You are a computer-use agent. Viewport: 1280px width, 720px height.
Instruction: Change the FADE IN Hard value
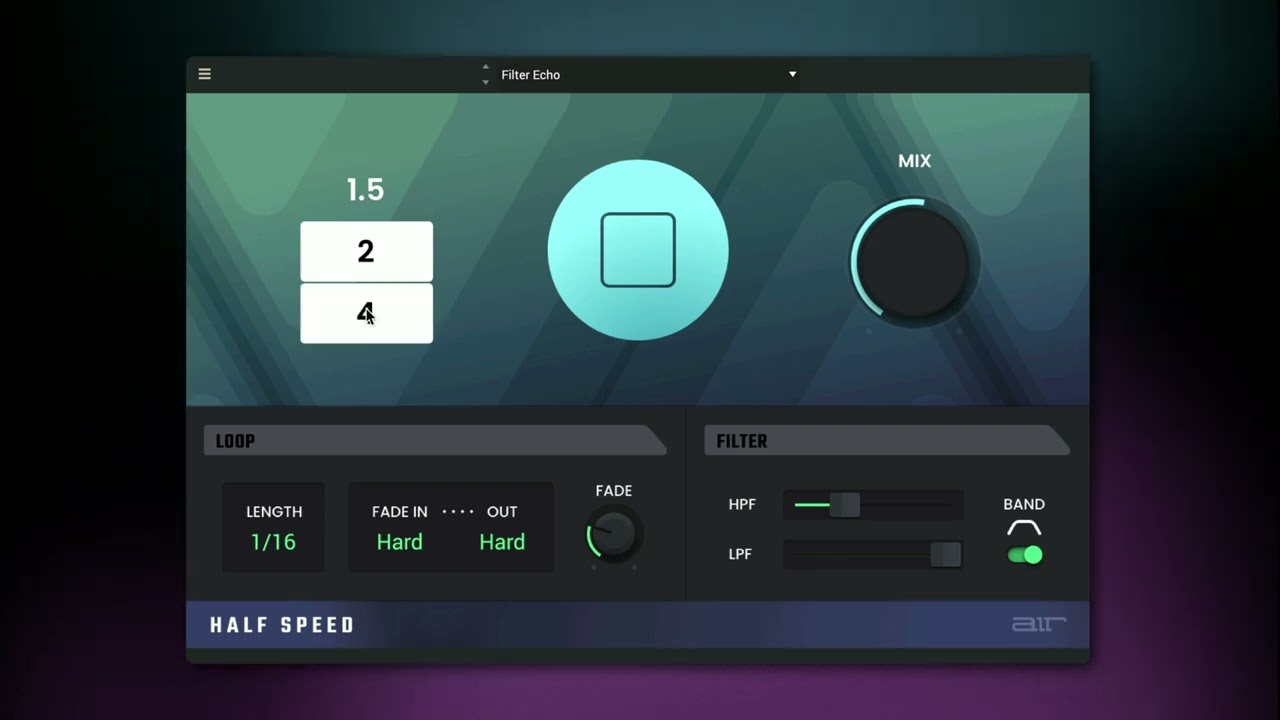point(400,542)
